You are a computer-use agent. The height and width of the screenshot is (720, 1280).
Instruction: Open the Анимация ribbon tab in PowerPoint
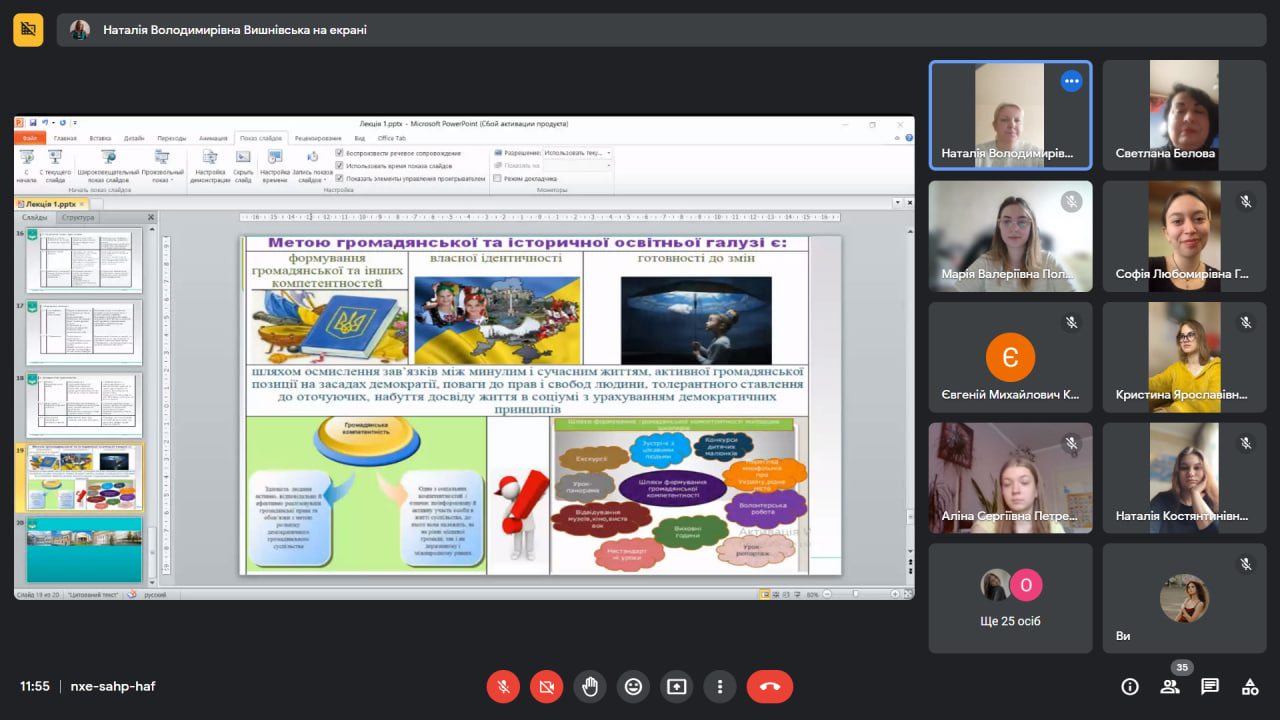point(213,138)
